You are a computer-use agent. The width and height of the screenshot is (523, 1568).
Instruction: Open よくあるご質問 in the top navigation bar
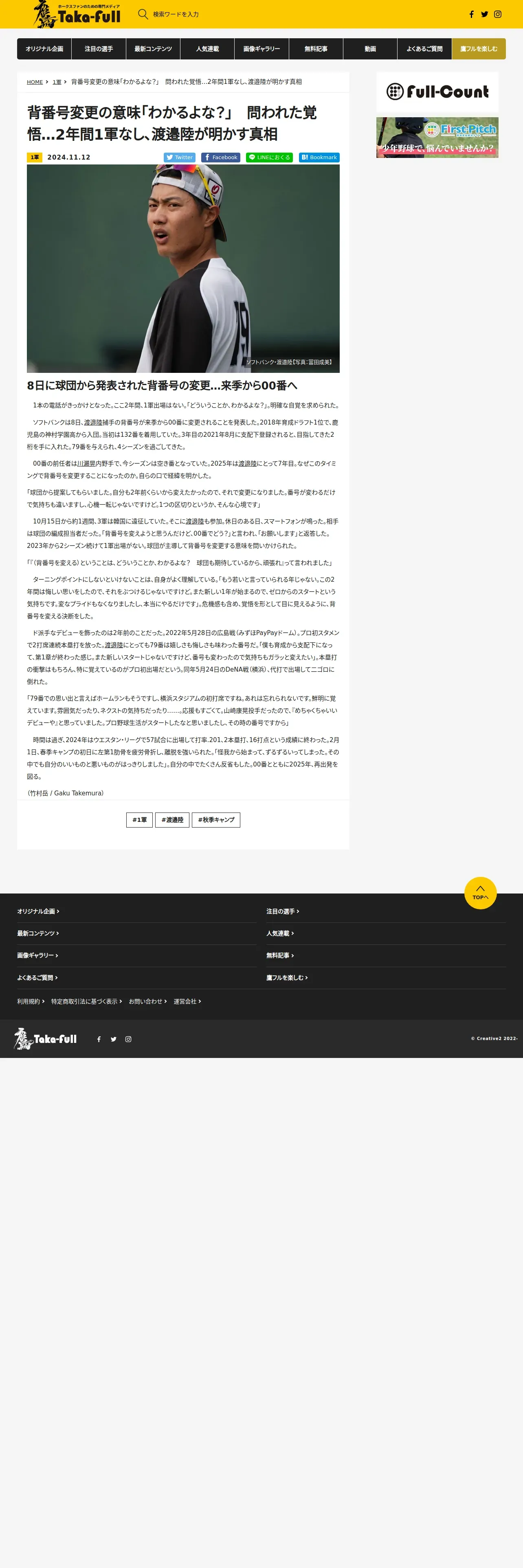(x=424, y=49)
